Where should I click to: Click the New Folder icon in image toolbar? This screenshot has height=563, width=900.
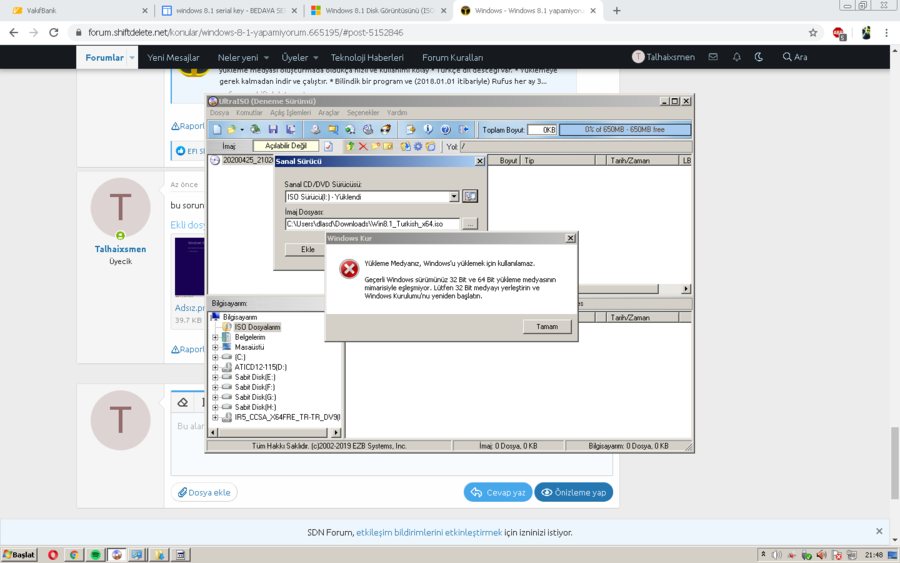[375, 146]
